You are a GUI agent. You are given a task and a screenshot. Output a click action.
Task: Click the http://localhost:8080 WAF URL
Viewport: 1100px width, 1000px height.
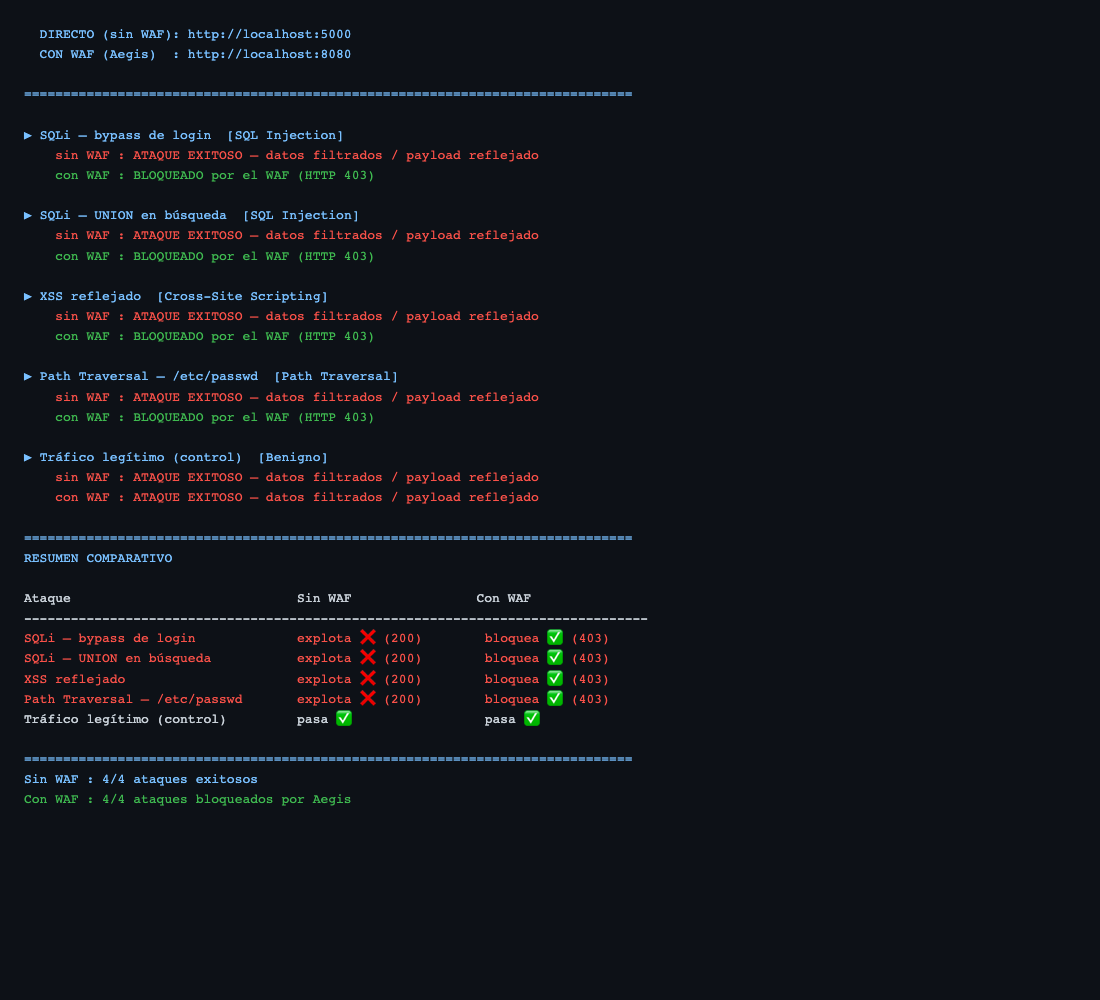(269, 55)
